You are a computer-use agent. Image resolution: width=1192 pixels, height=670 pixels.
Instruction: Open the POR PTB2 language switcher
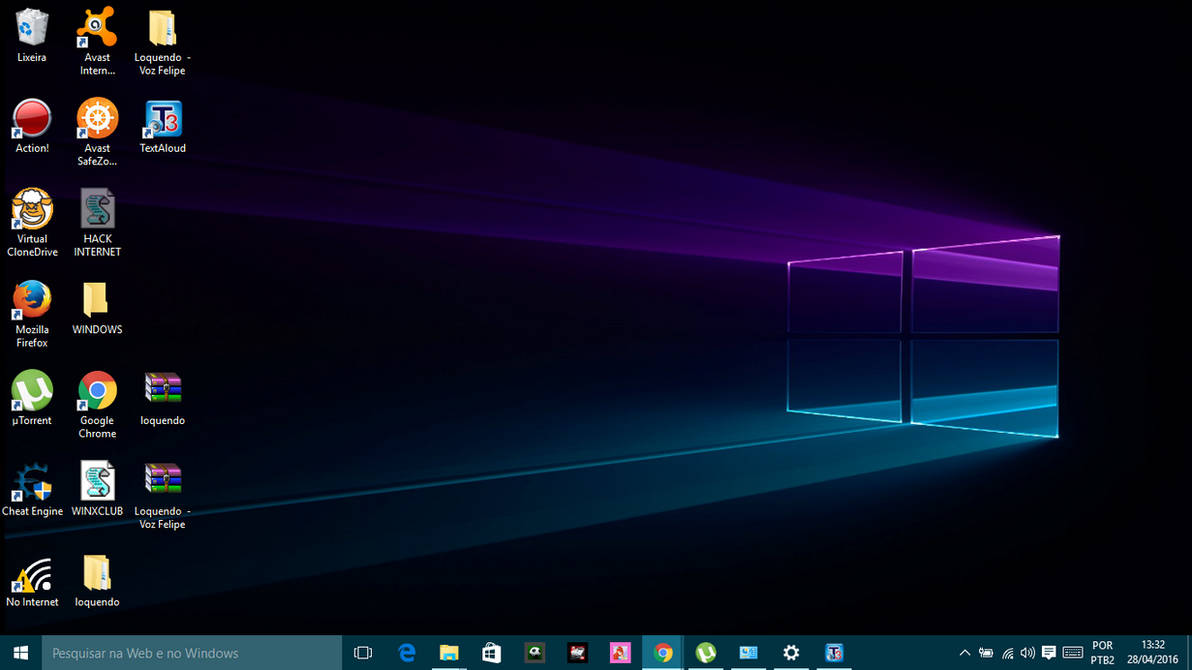coord(1102,653)
